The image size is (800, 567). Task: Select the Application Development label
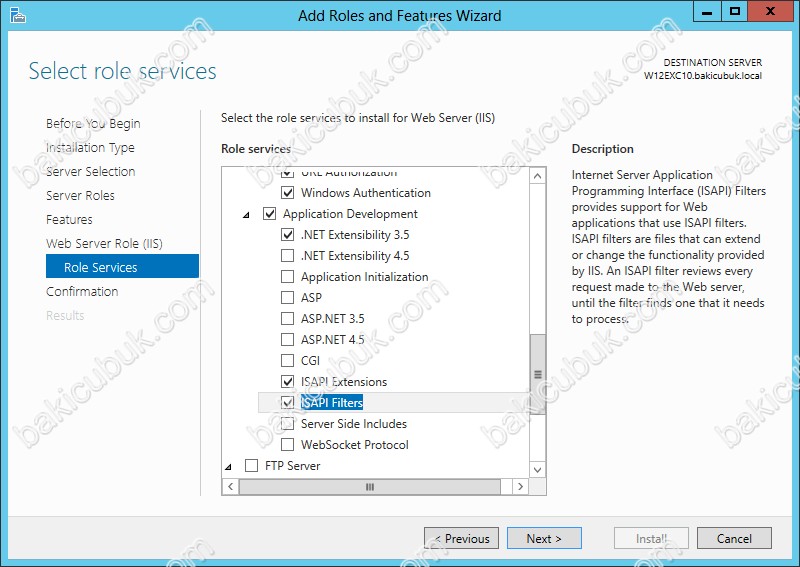[x=350, y=214]
